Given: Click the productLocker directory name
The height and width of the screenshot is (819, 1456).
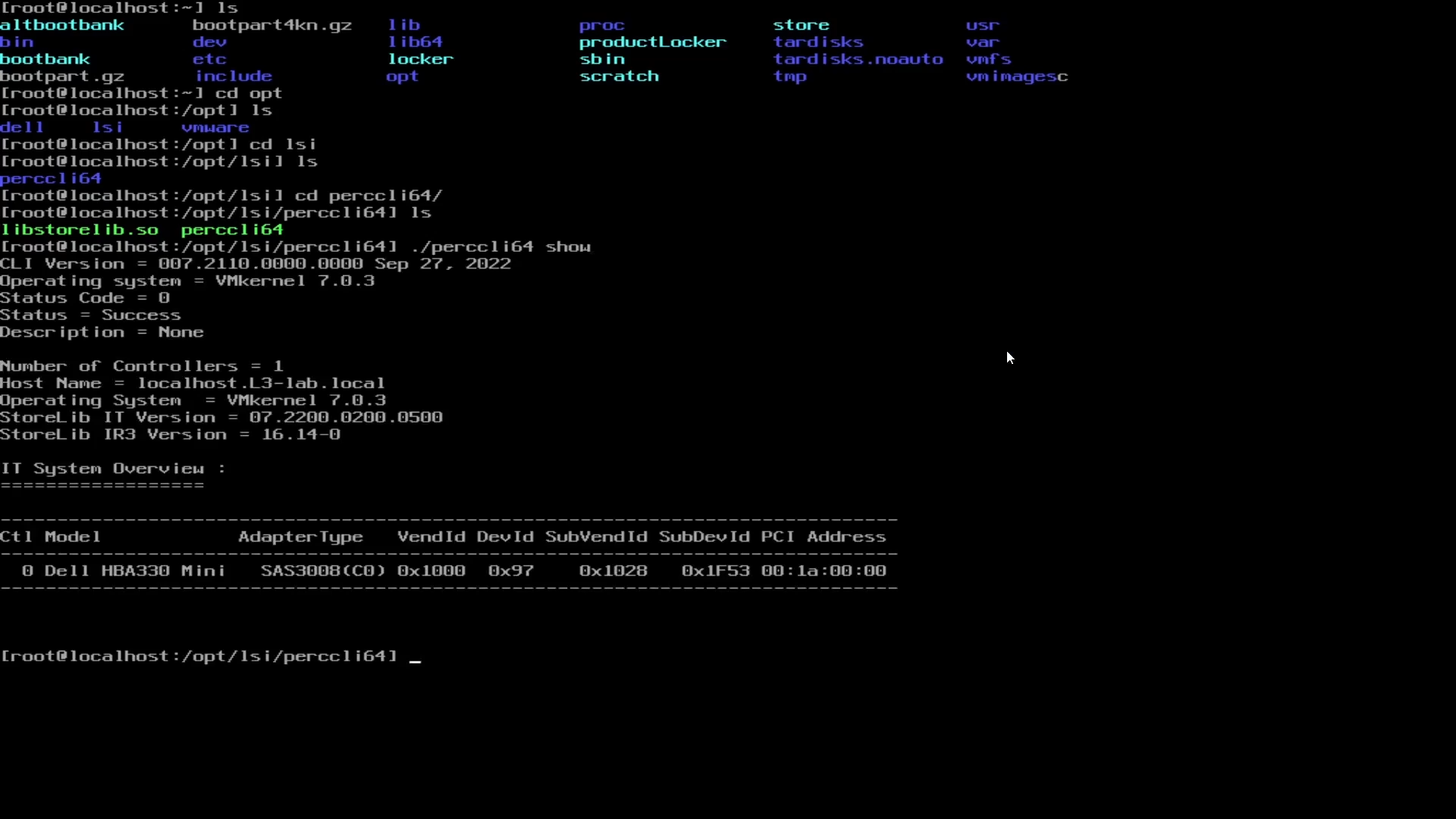Looking at the screenshot, I should (651, 42).
